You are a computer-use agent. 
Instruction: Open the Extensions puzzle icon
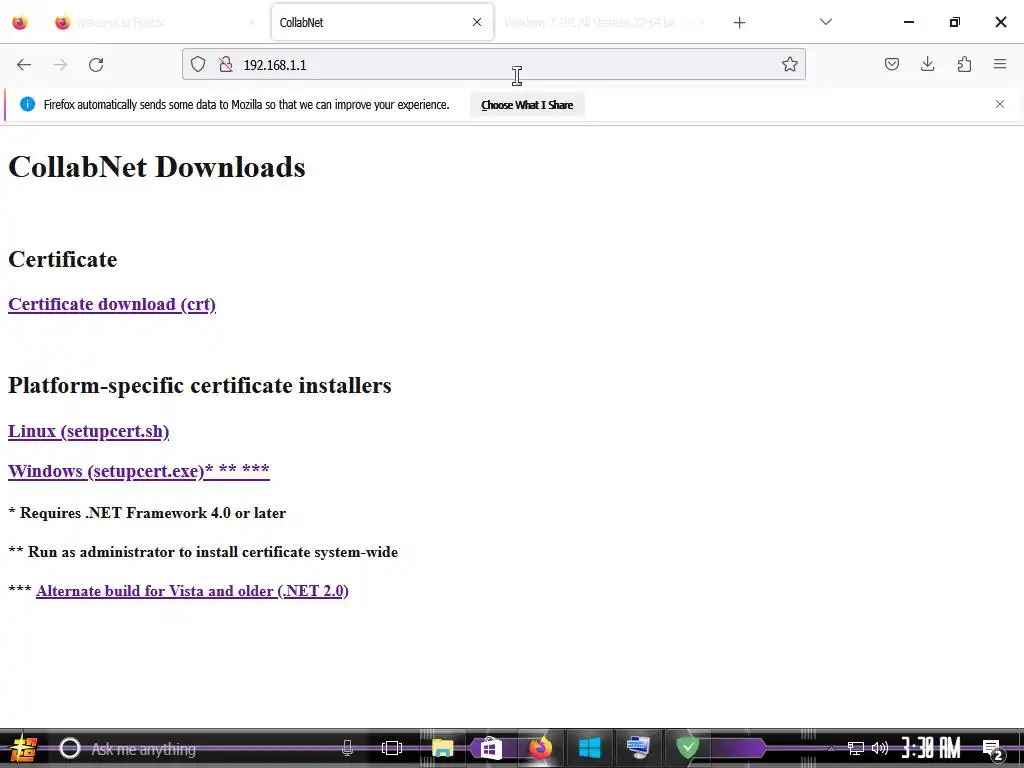(x=964, y=64)
